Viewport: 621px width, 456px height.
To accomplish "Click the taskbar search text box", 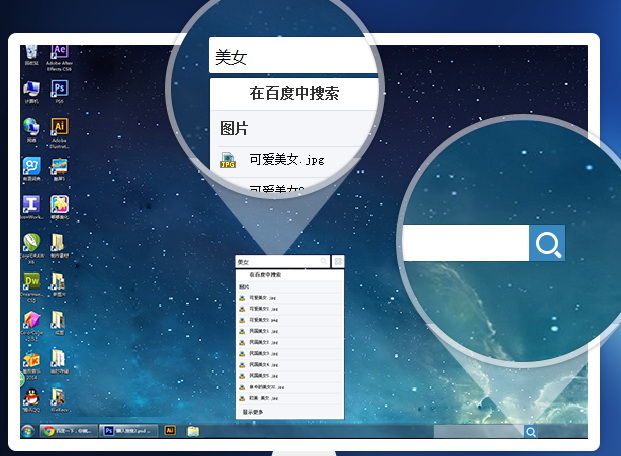I will pyautogui.click(x=478, y=431).
